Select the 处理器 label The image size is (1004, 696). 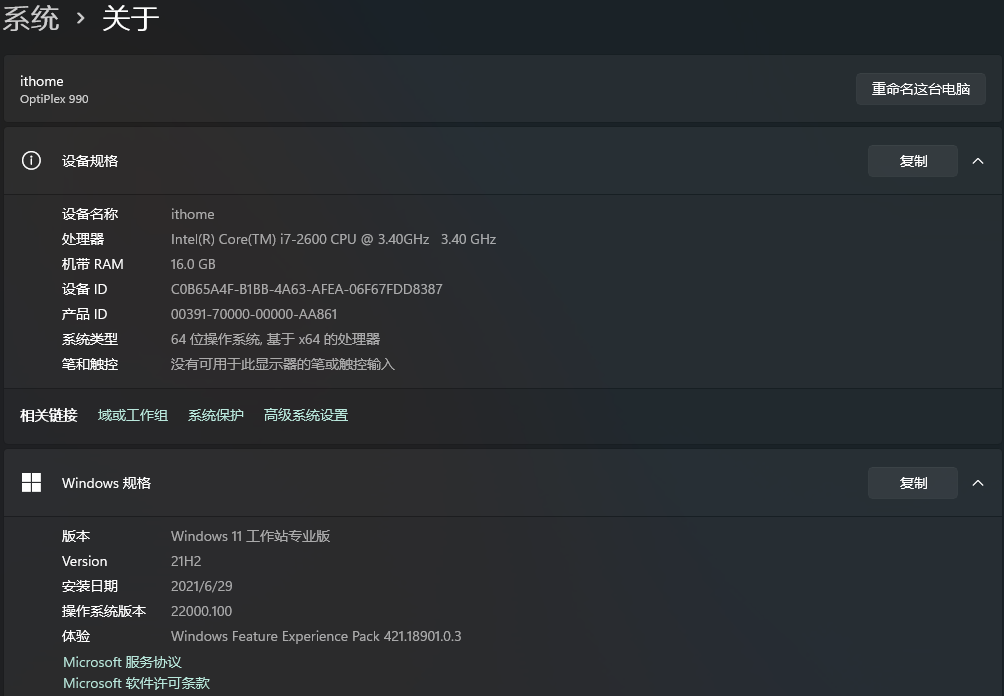pyautogui.click(x=83, y=239)
